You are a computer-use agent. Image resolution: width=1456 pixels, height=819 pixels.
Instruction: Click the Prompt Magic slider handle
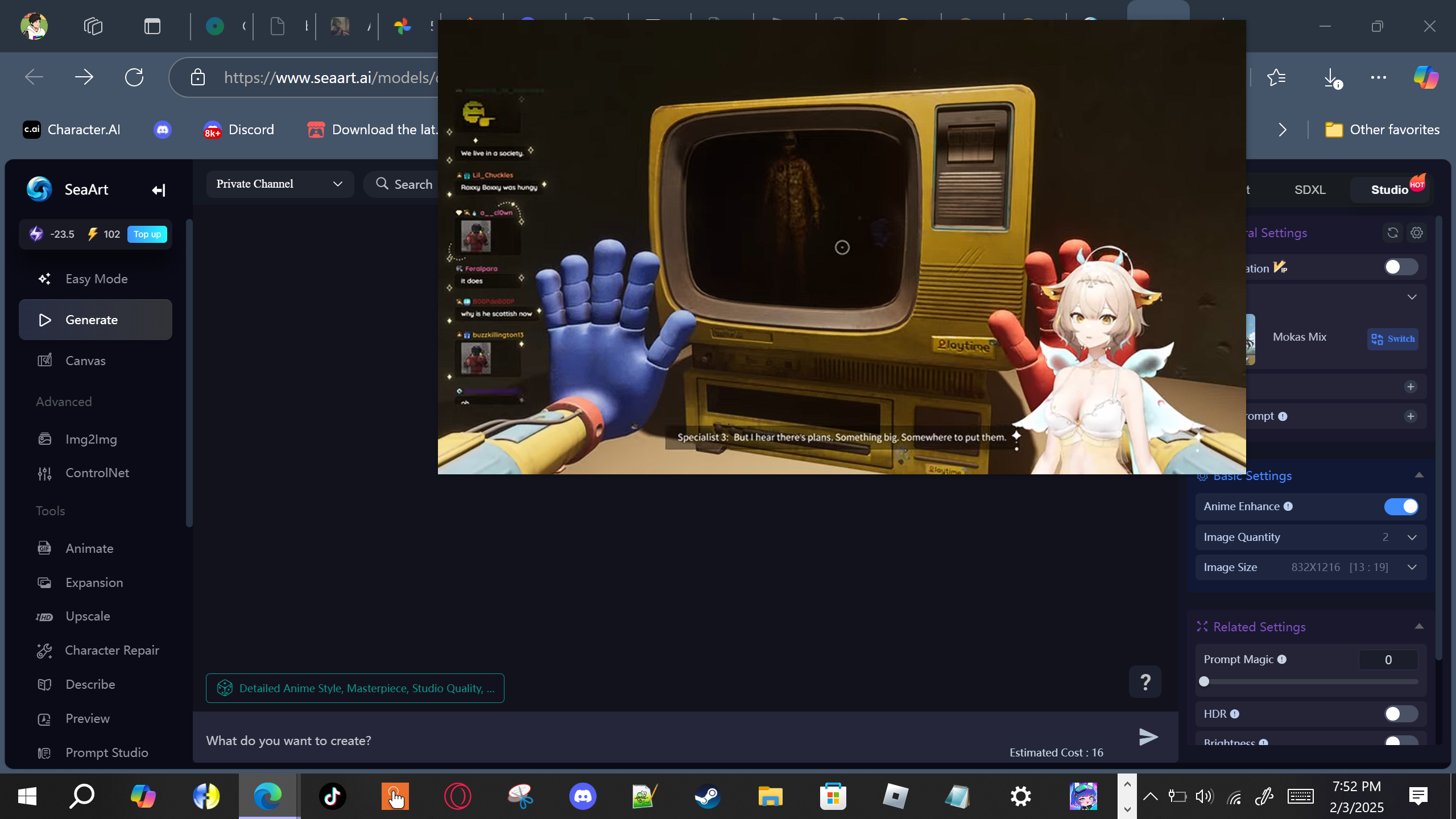(1203, 681)
